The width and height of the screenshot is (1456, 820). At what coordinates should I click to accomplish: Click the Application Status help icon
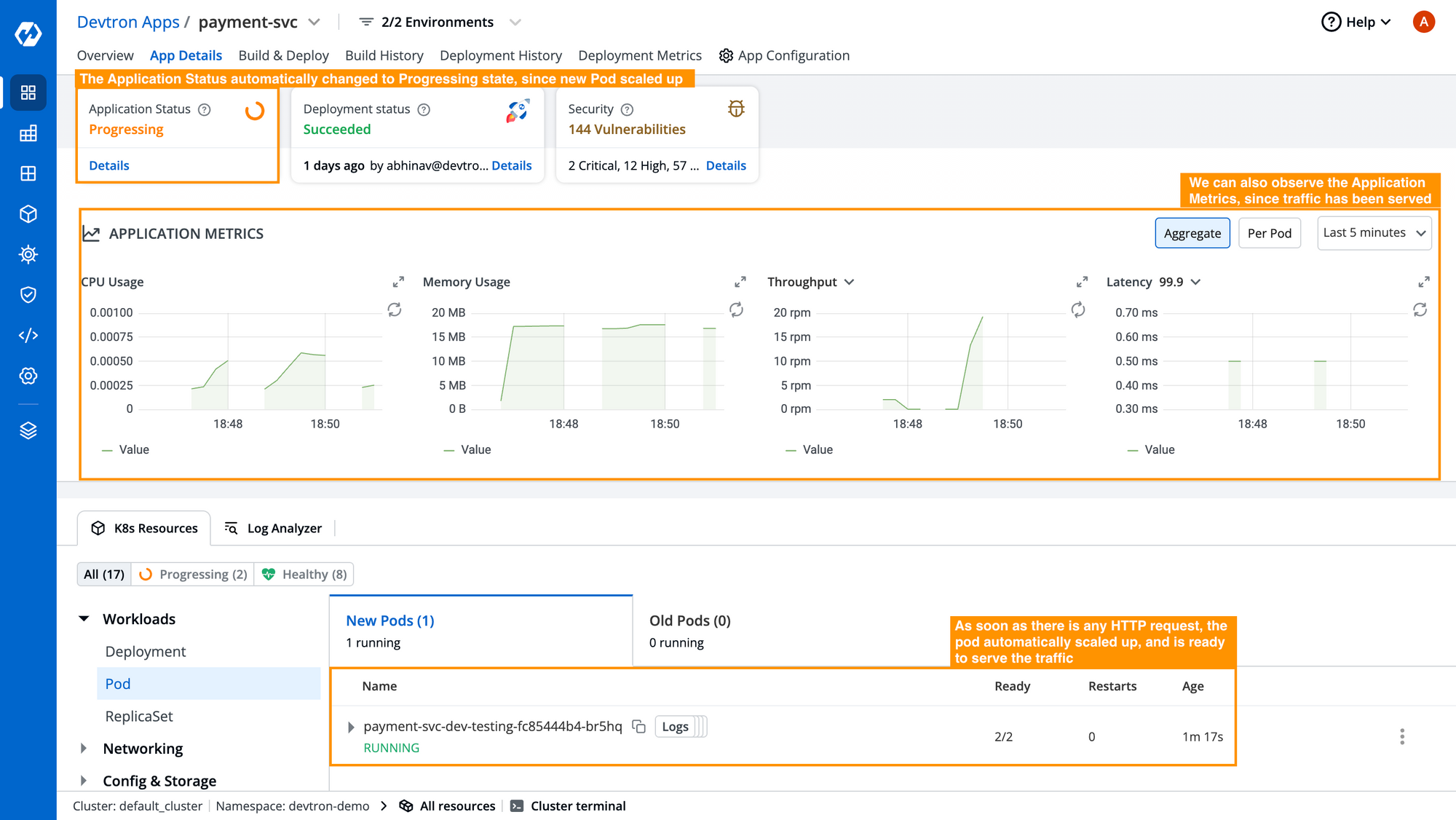(x=205, y=109)
